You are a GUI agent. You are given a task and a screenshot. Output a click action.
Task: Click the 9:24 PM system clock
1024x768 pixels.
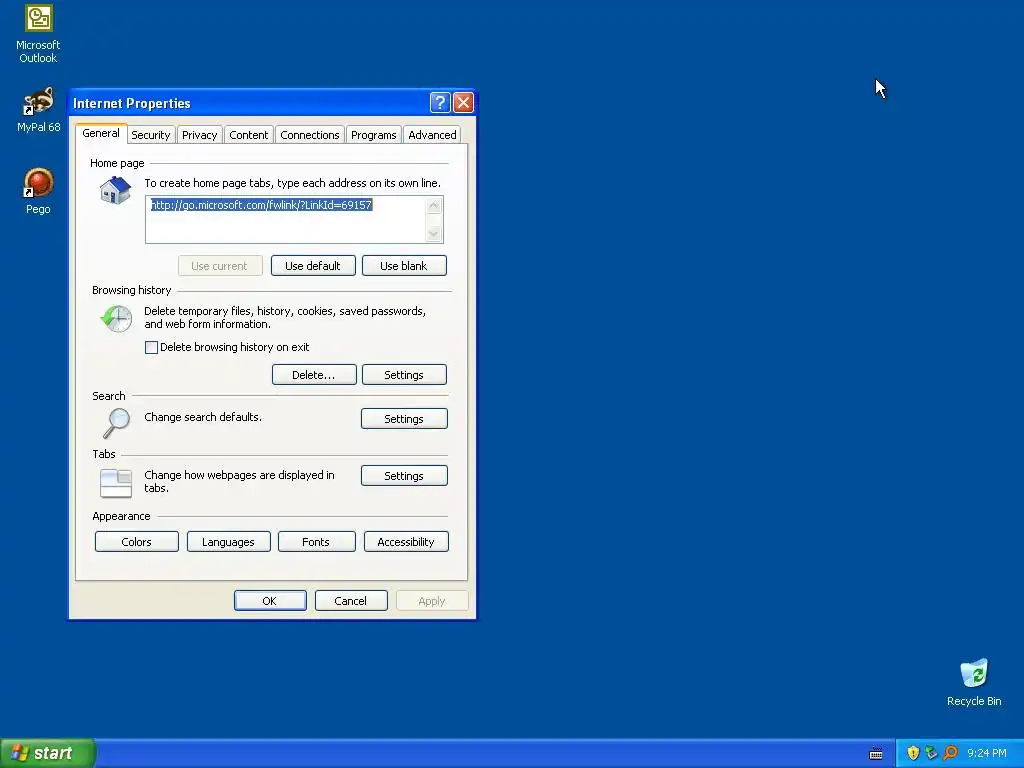(x=987, y=753)
